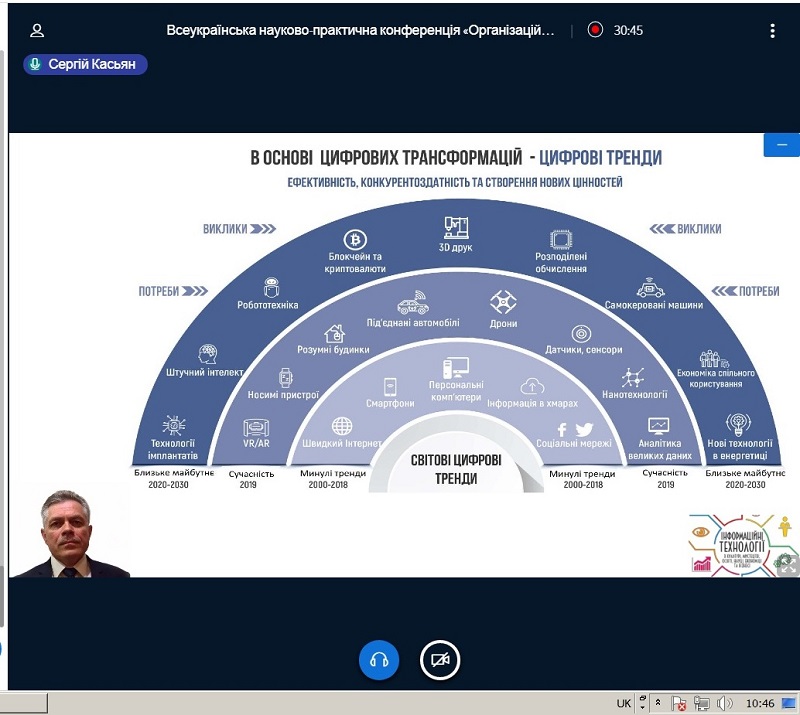Open the Action Center flag icon
800x715 pixels.
click(x=680, y=703)
